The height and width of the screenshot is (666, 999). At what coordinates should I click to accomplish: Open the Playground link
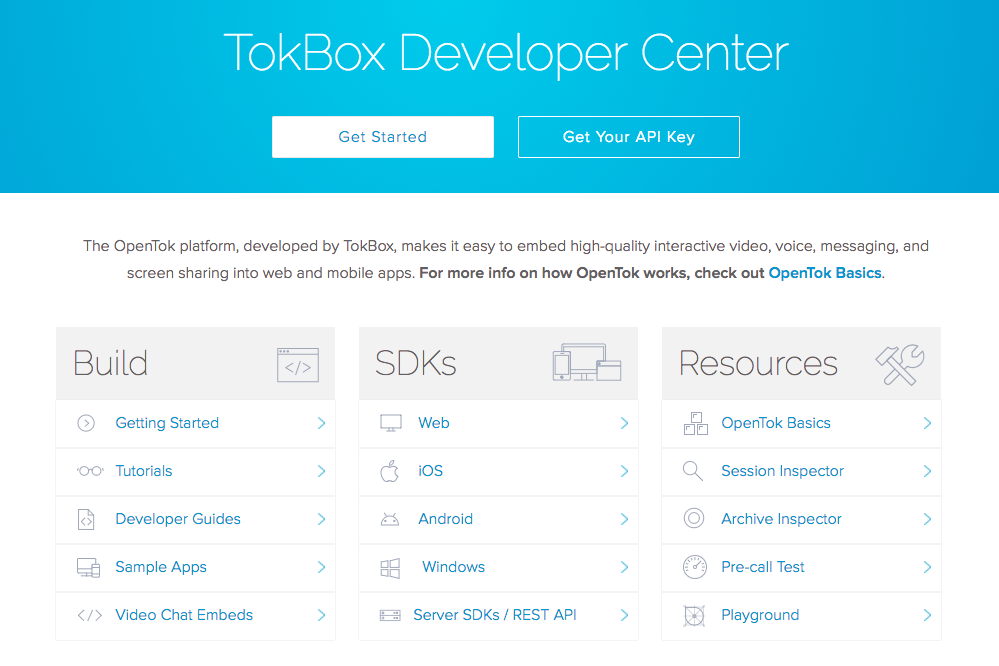[x=760, y=615]
